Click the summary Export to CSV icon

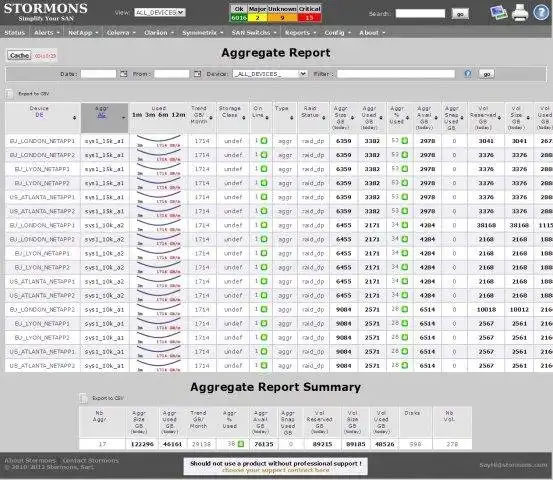pyautogui.click(x=83, y=398)
